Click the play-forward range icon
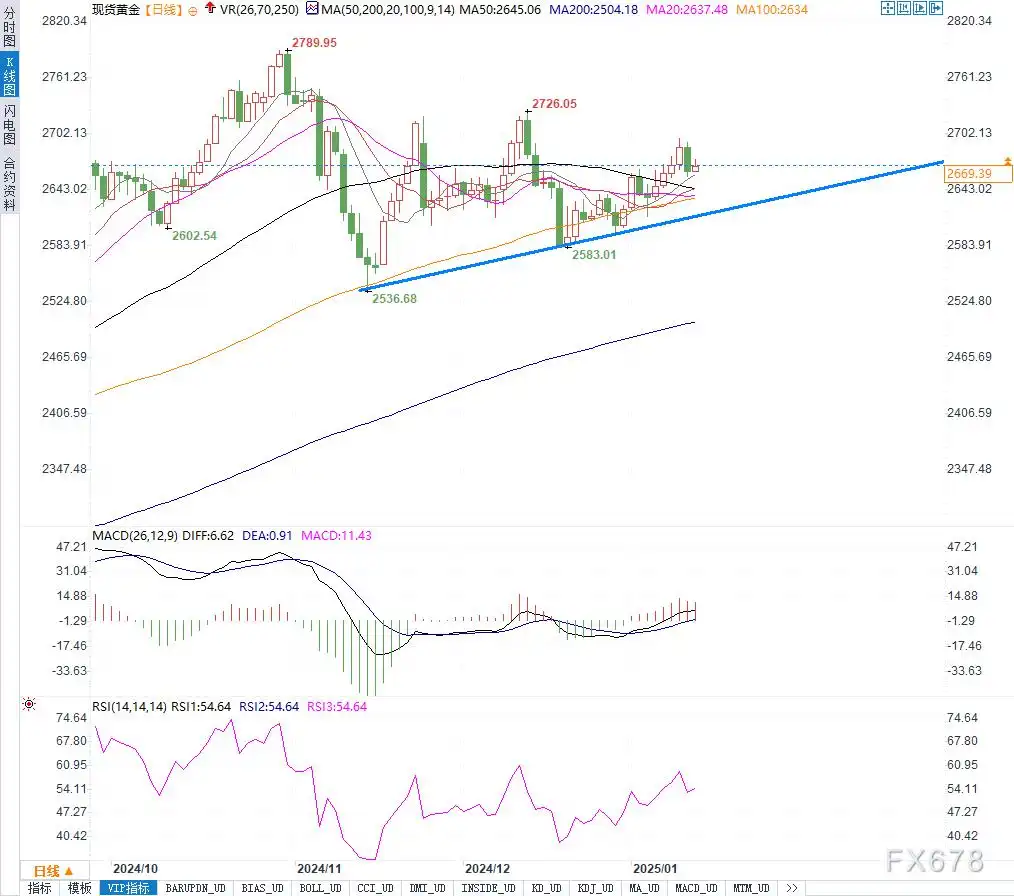Viewport: 1014px width, 896px height. (920, 8)
